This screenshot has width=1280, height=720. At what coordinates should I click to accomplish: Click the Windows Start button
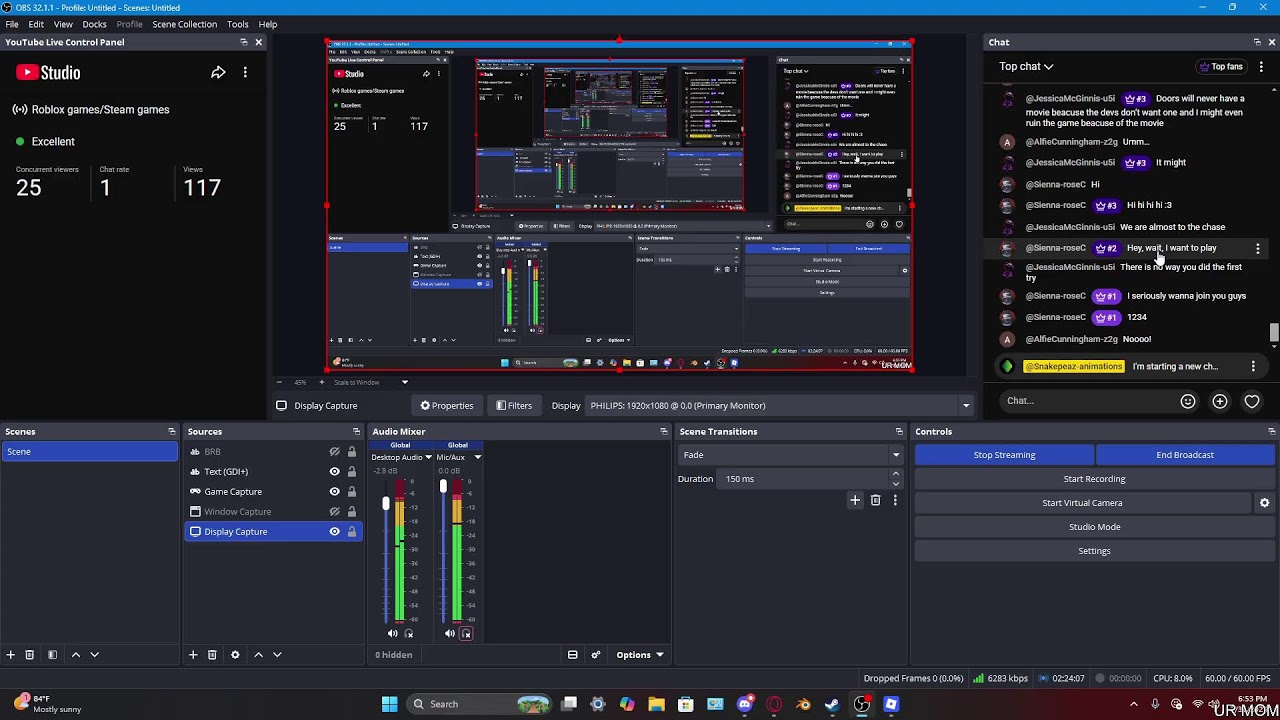pyautogui.click(x=390, y=704)
